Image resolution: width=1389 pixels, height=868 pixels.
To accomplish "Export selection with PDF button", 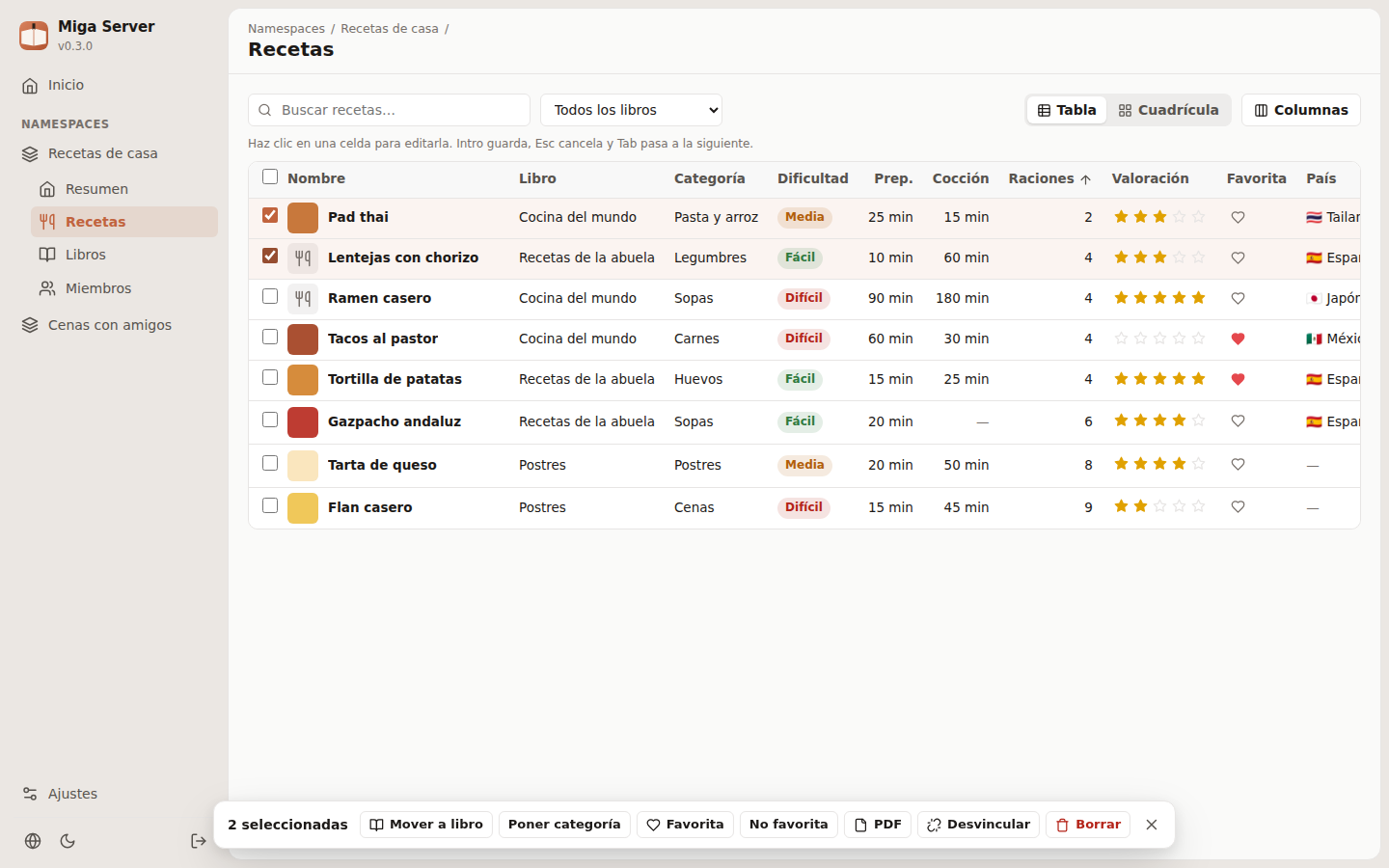I will (878, 825).
